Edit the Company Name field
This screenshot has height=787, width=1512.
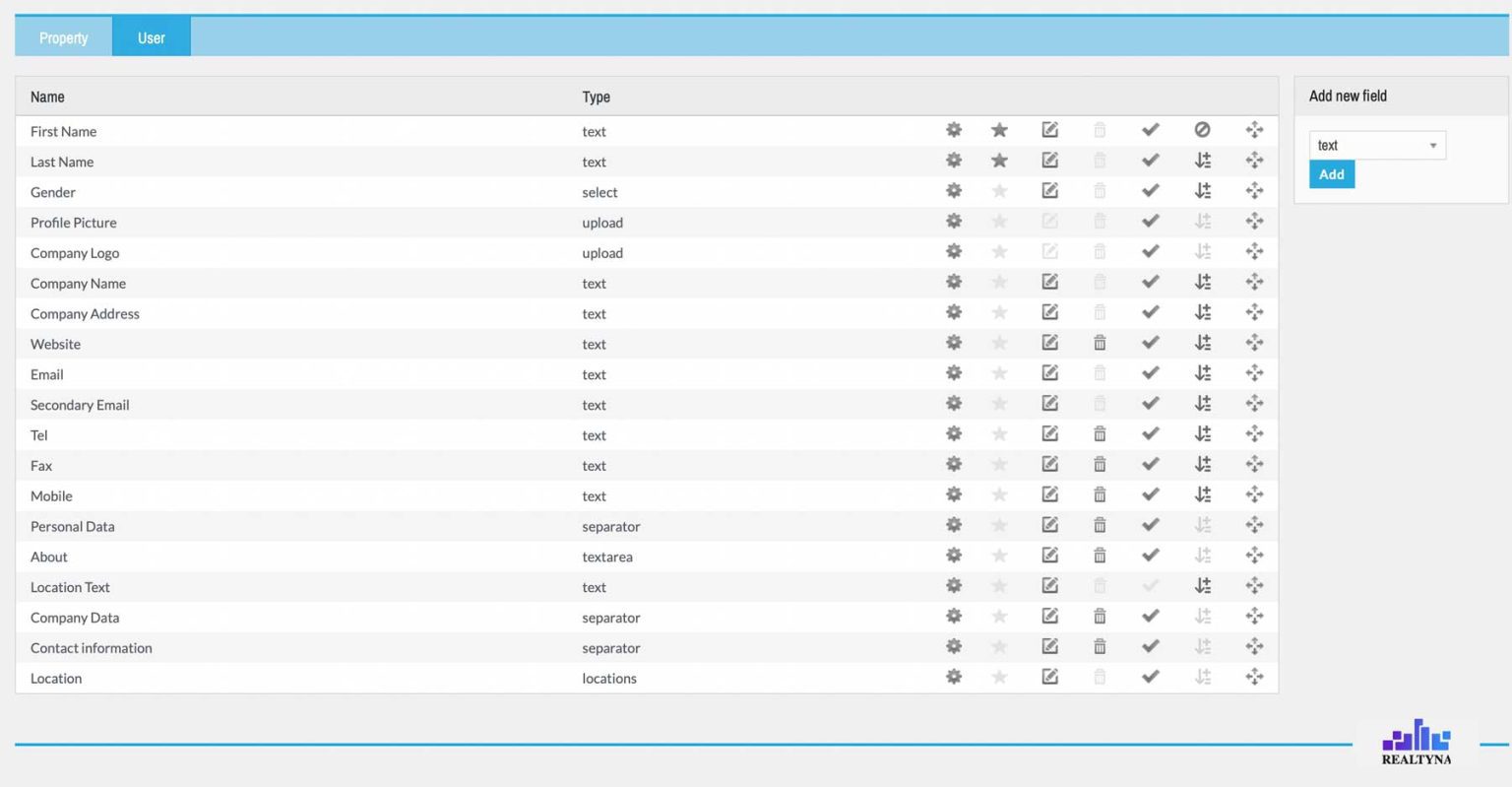(x=1050, y=282)
